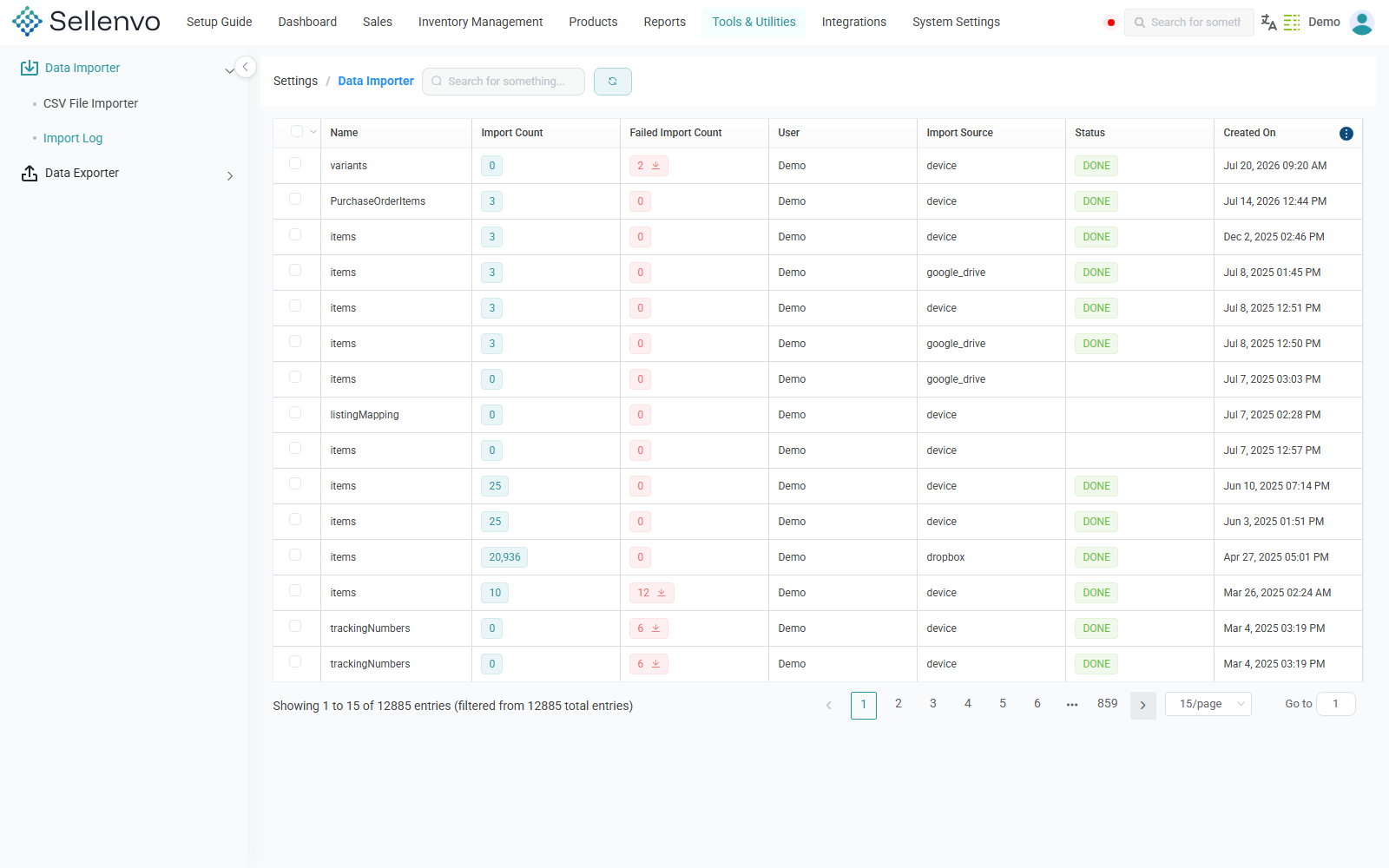Toggle the select-all header checkbox

(297, 131)
